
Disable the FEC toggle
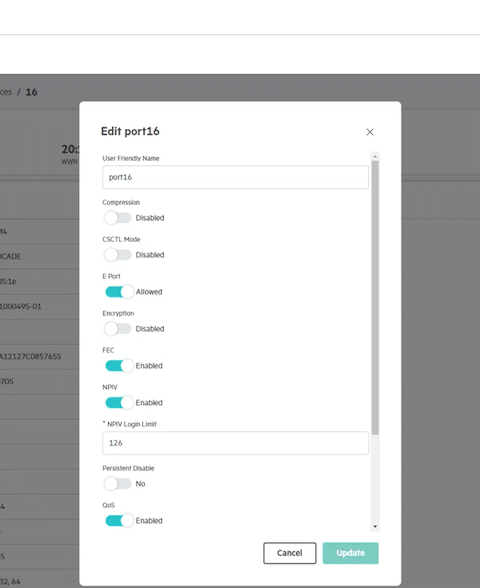click(x=119, y=366)
